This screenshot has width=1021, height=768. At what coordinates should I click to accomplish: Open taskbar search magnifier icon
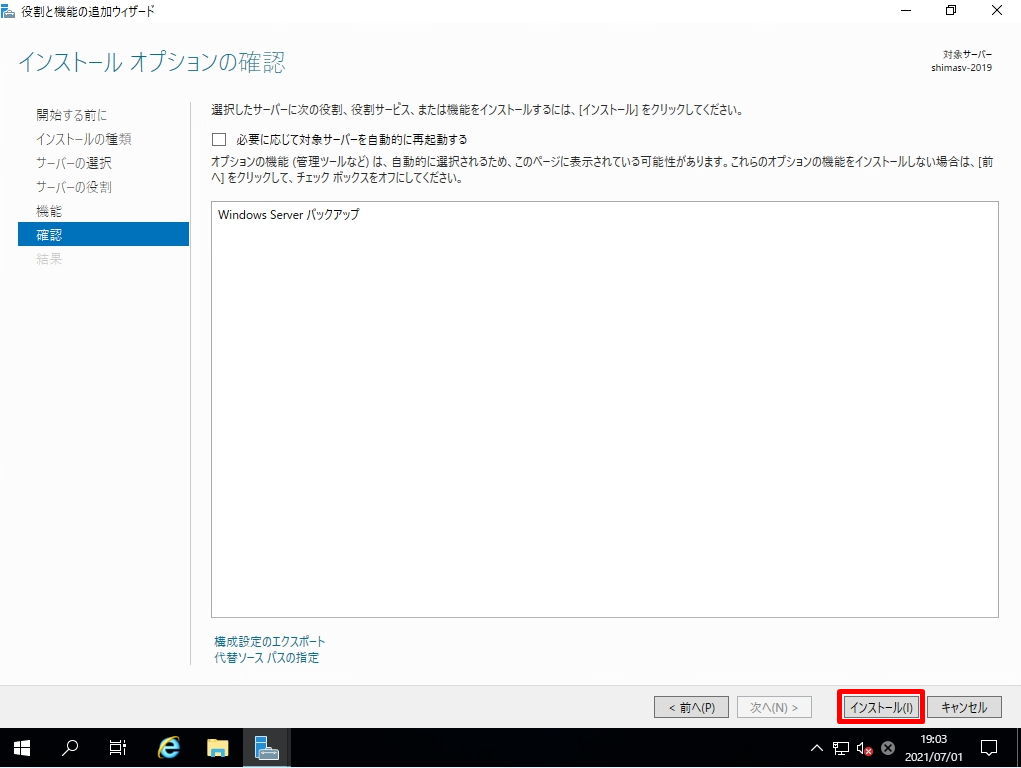click(70, 748)
